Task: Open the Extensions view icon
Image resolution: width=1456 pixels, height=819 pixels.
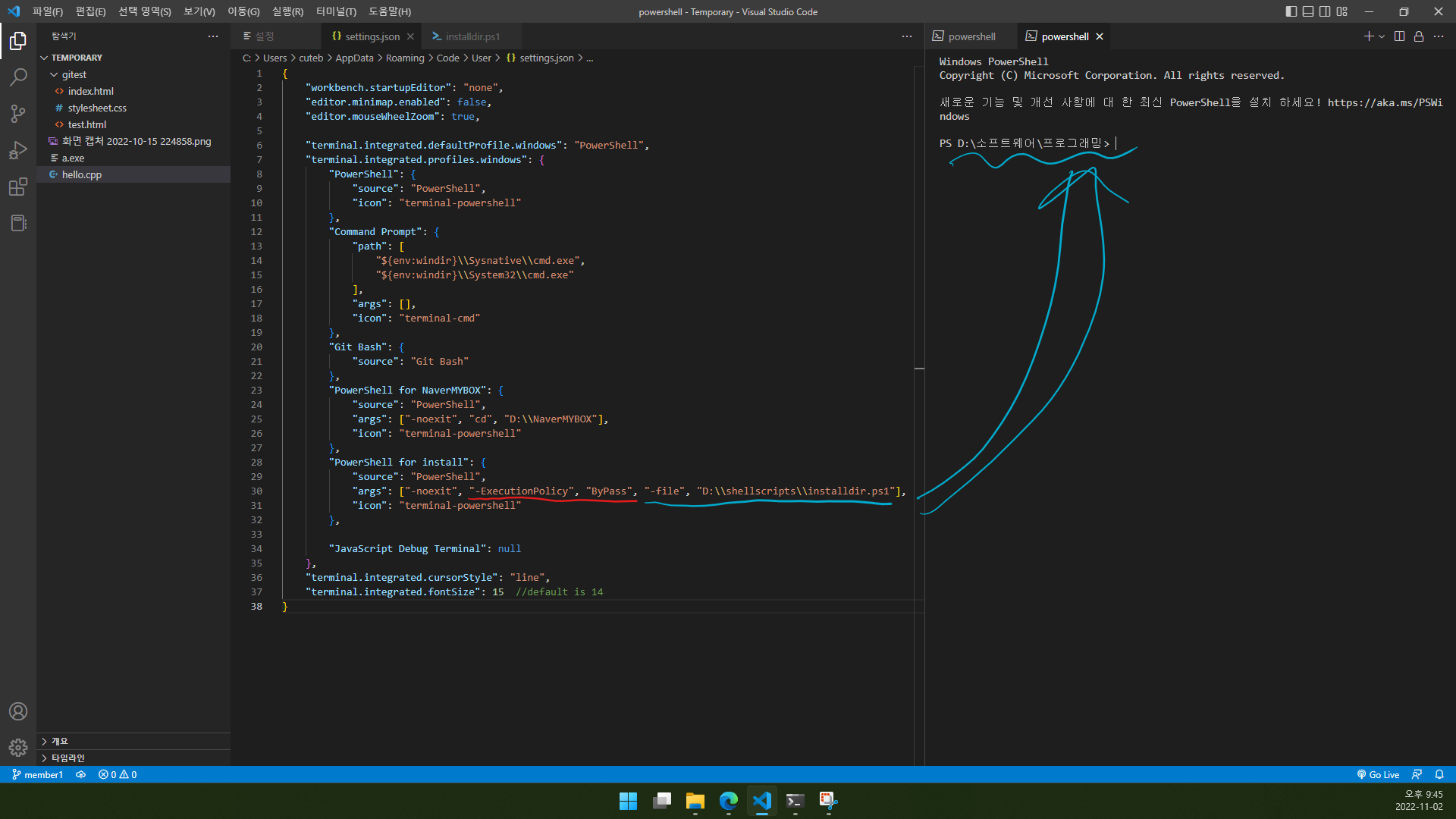Action: coord(18,187)
